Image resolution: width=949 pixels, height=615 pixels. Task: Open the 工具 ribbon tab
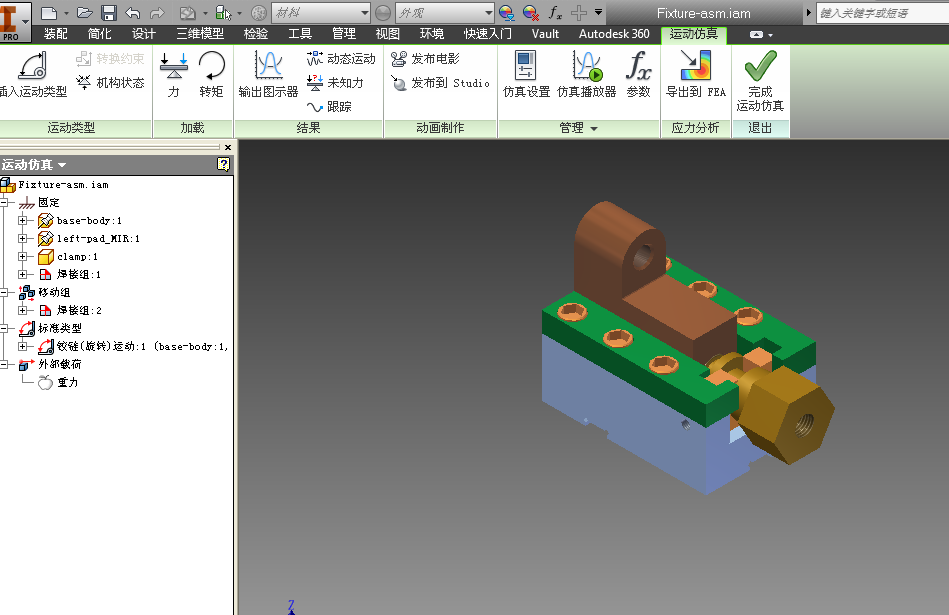[x=300, y=34]
